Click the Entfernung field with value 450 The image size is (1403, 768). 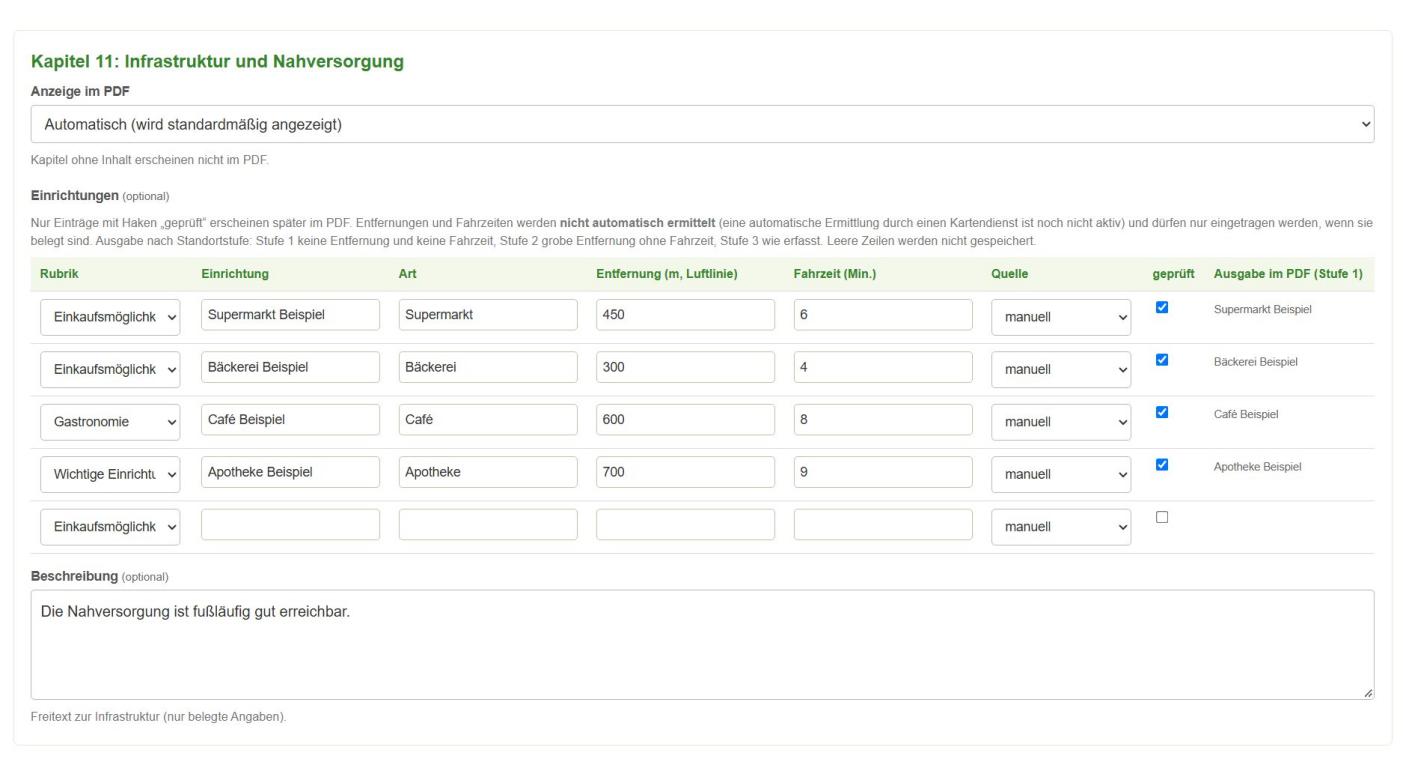pos(685,315)
